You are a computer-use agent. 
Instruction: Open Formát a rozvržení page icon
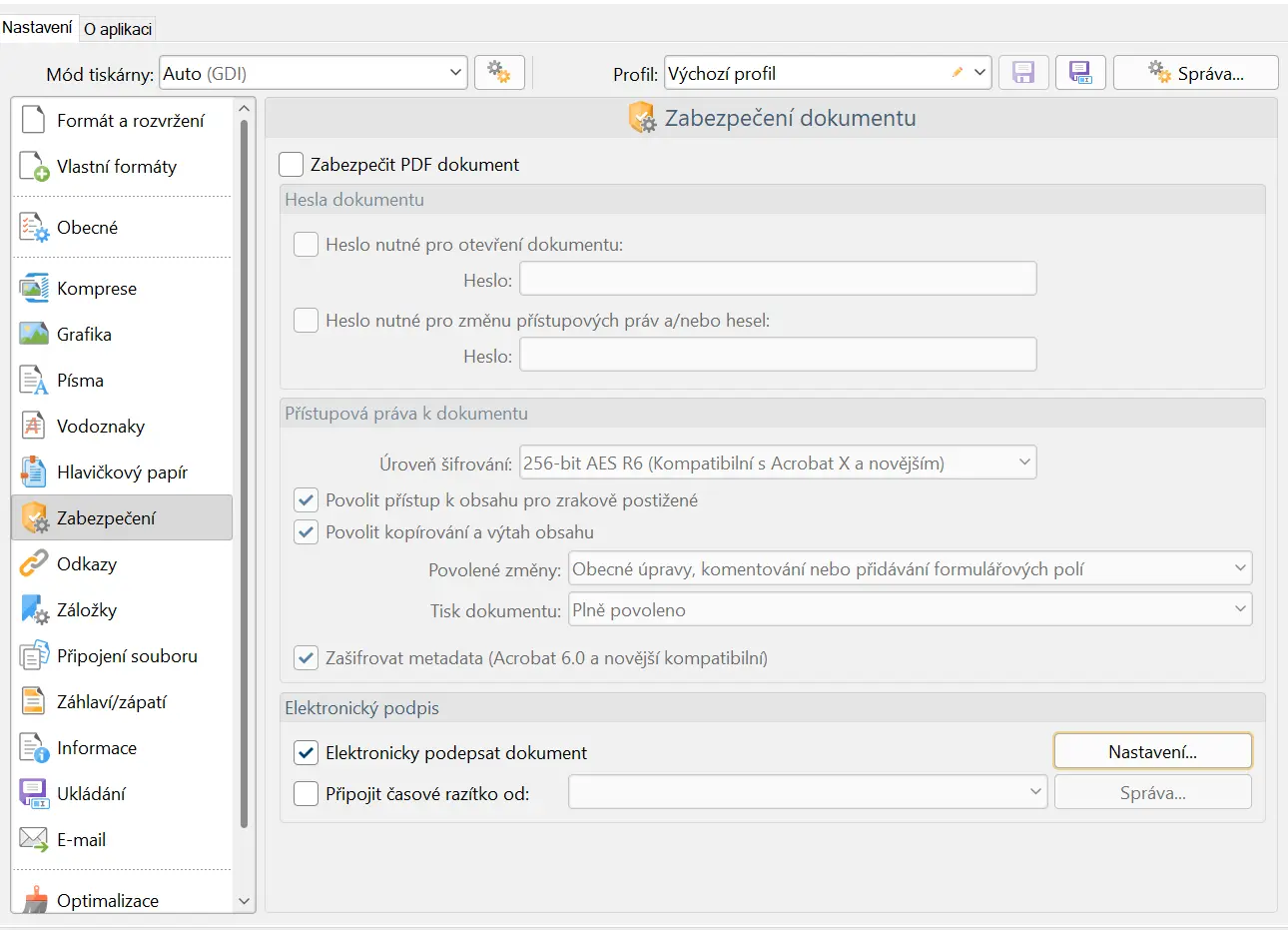pyautogui.click(x=34, y=120)
